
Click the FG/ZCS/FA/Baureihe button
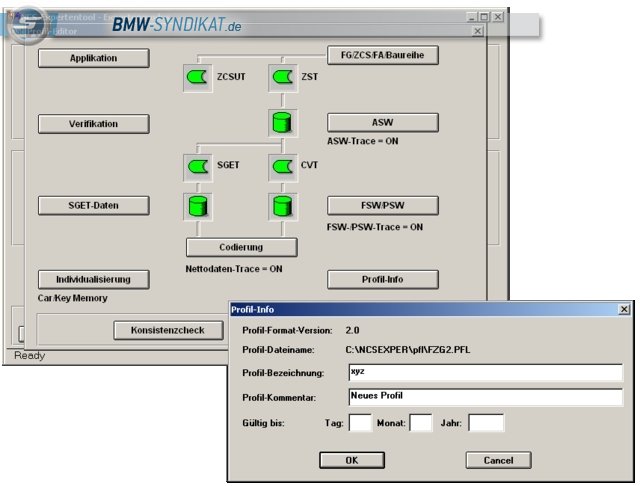(383, 55)
